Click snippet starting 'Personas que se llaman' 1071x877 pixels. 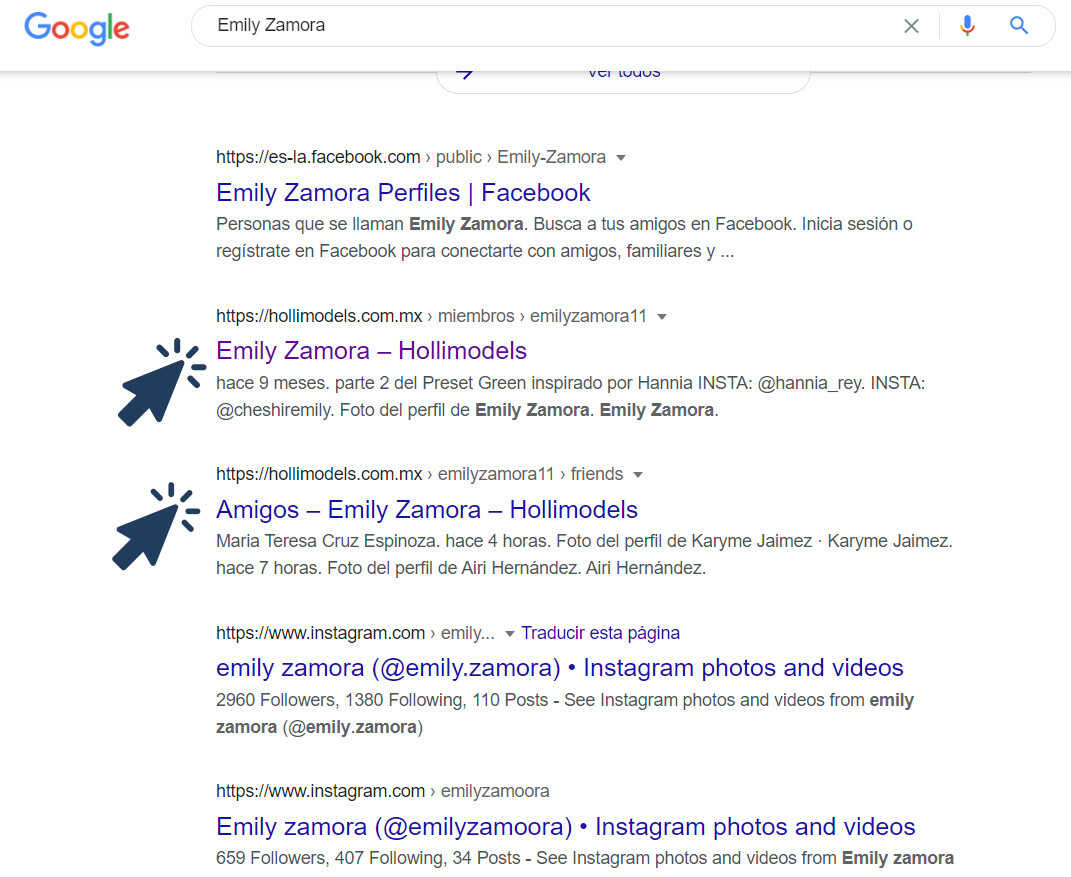564,238
